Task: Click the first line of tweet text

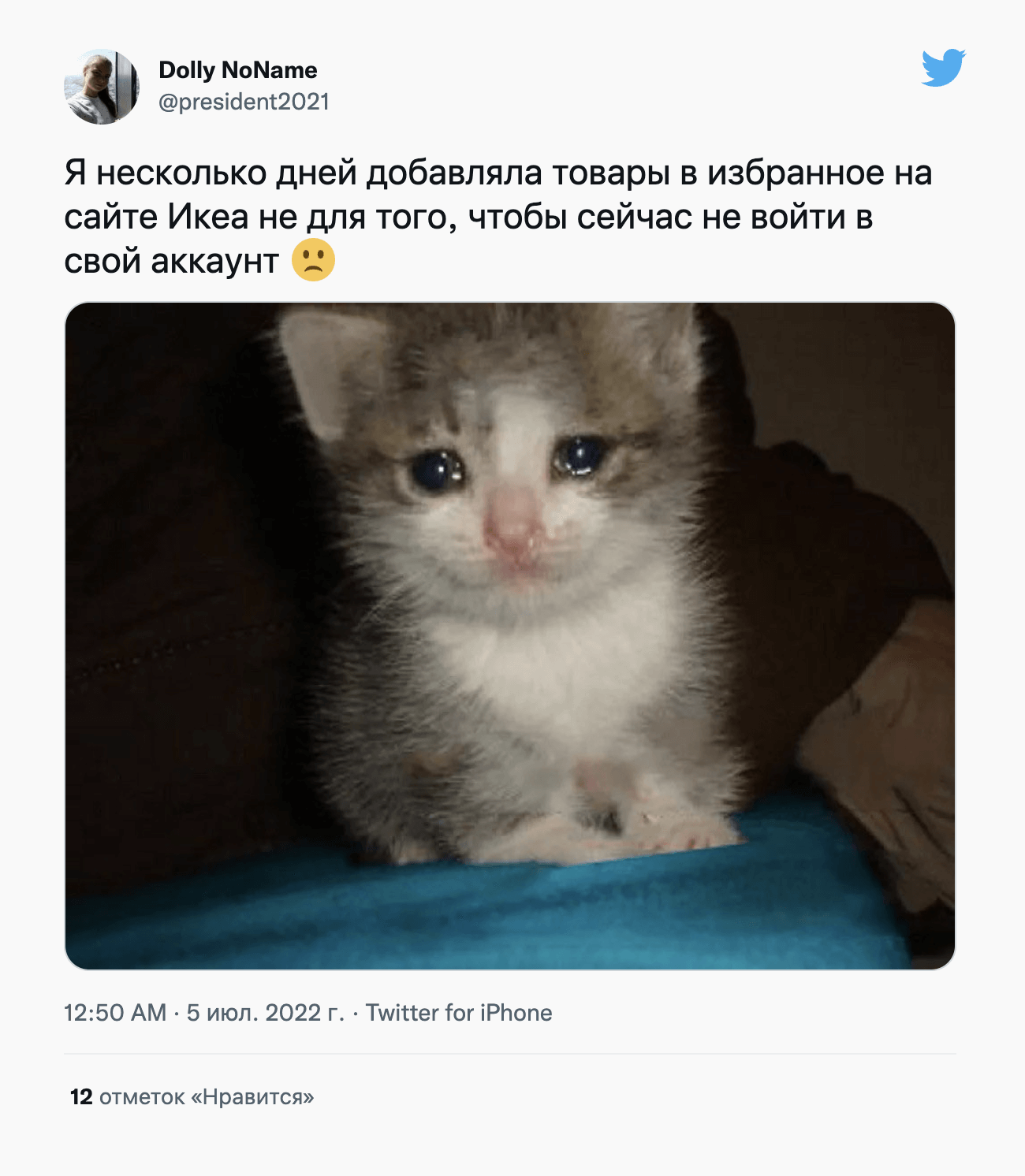Action: click(x=498, y=173)
